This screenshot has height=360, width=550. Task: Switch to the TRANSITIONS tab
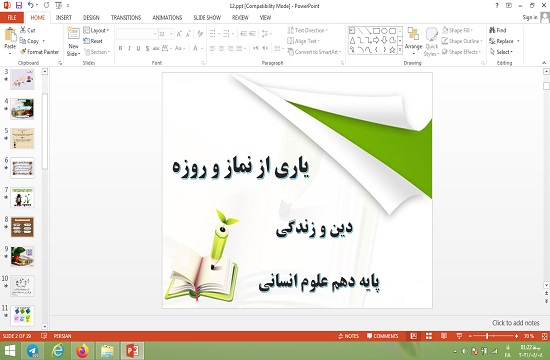[126, 17]
